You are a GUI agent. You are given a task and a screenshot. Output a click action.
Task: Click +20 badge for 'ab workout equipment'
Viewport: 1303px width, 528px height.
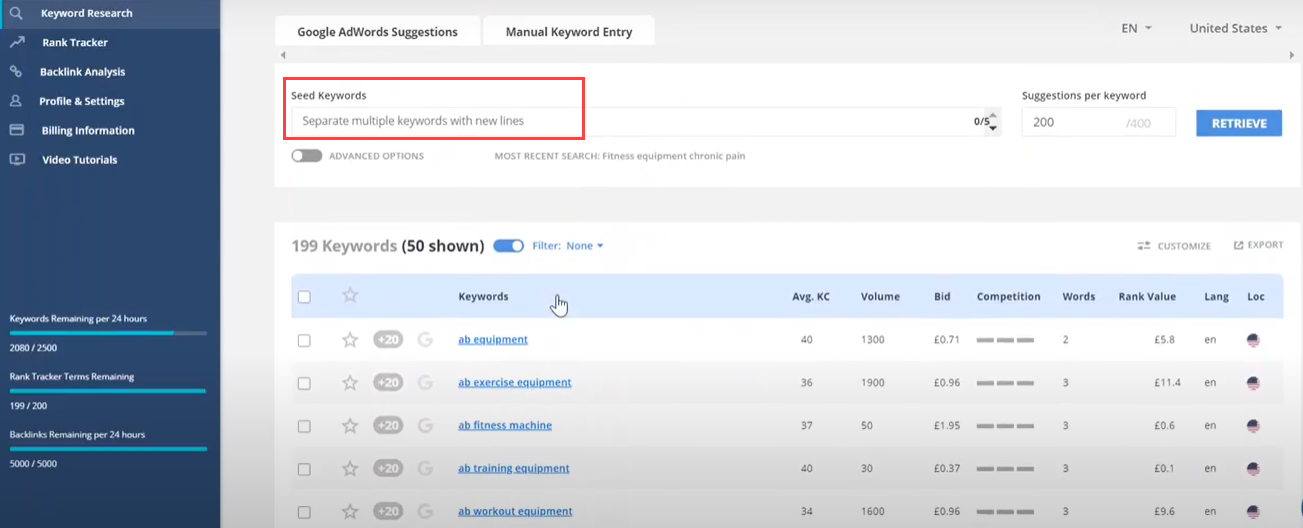388,512
